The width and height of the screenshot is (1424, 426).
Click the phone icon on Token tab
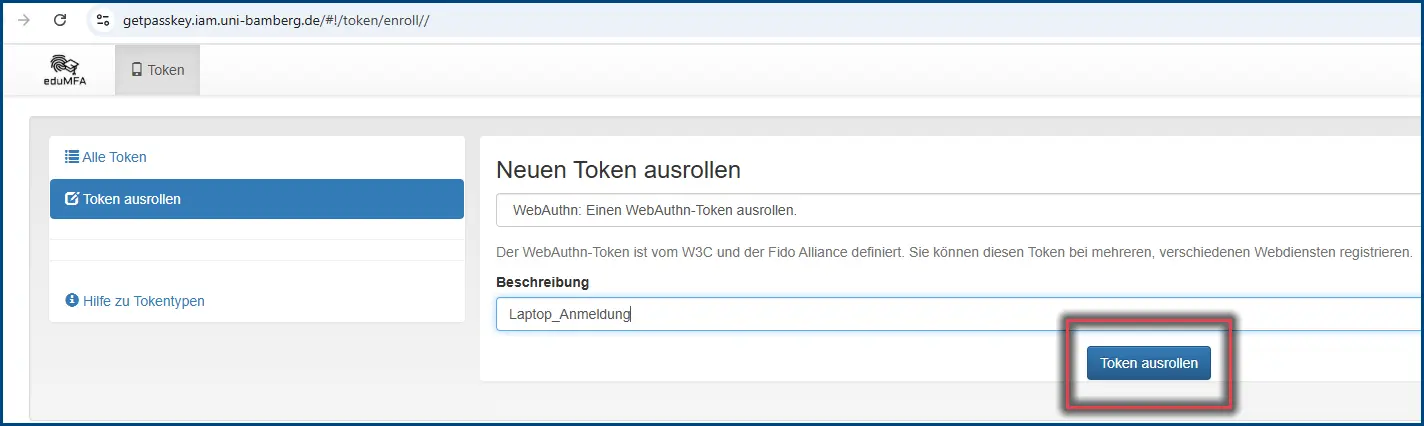coord(137,70)
